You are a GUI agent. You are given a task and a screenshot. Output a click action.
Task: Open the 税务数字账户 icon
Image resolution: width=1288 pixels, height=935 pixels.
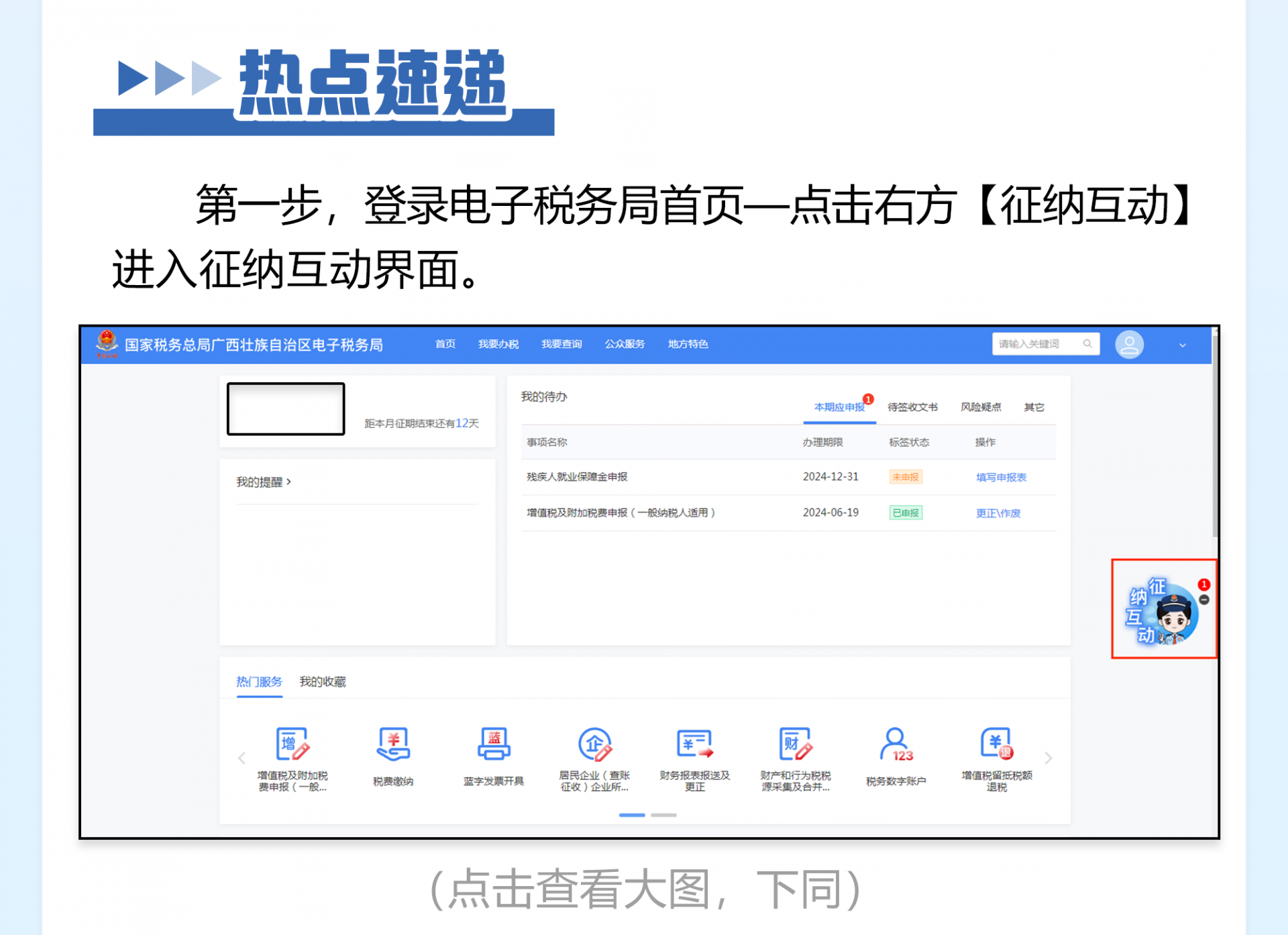click(x=896, y=745)
